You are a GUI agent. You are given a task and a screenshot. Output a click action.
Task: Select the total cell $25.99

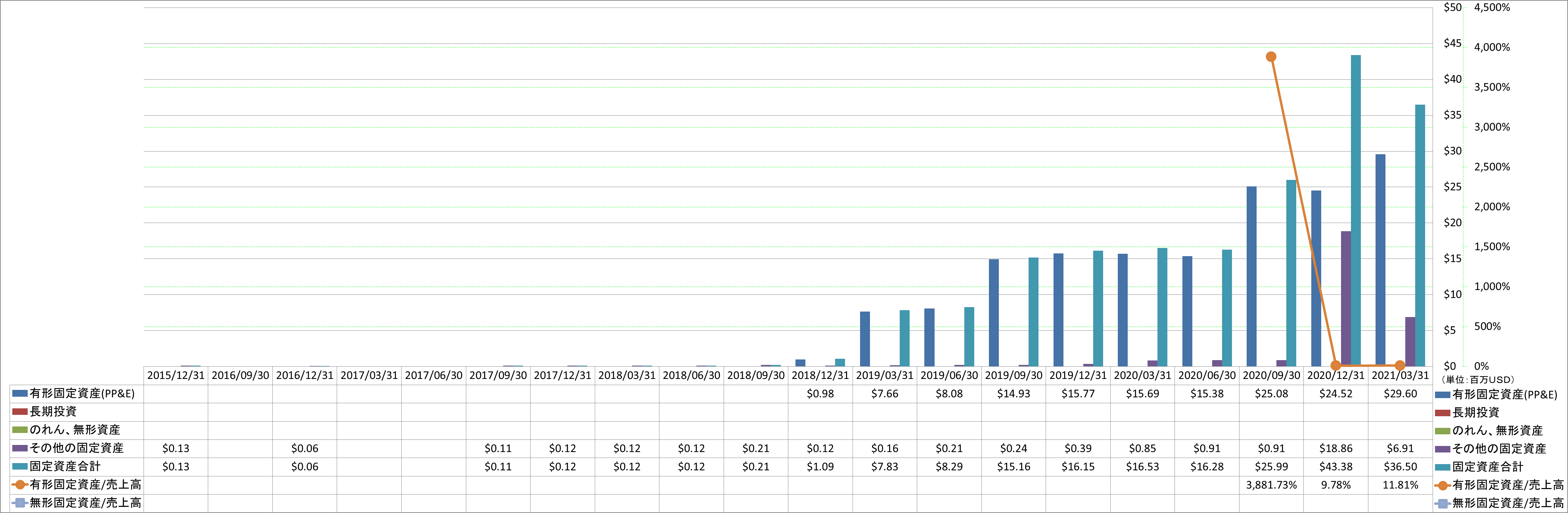pos(1271,467)
